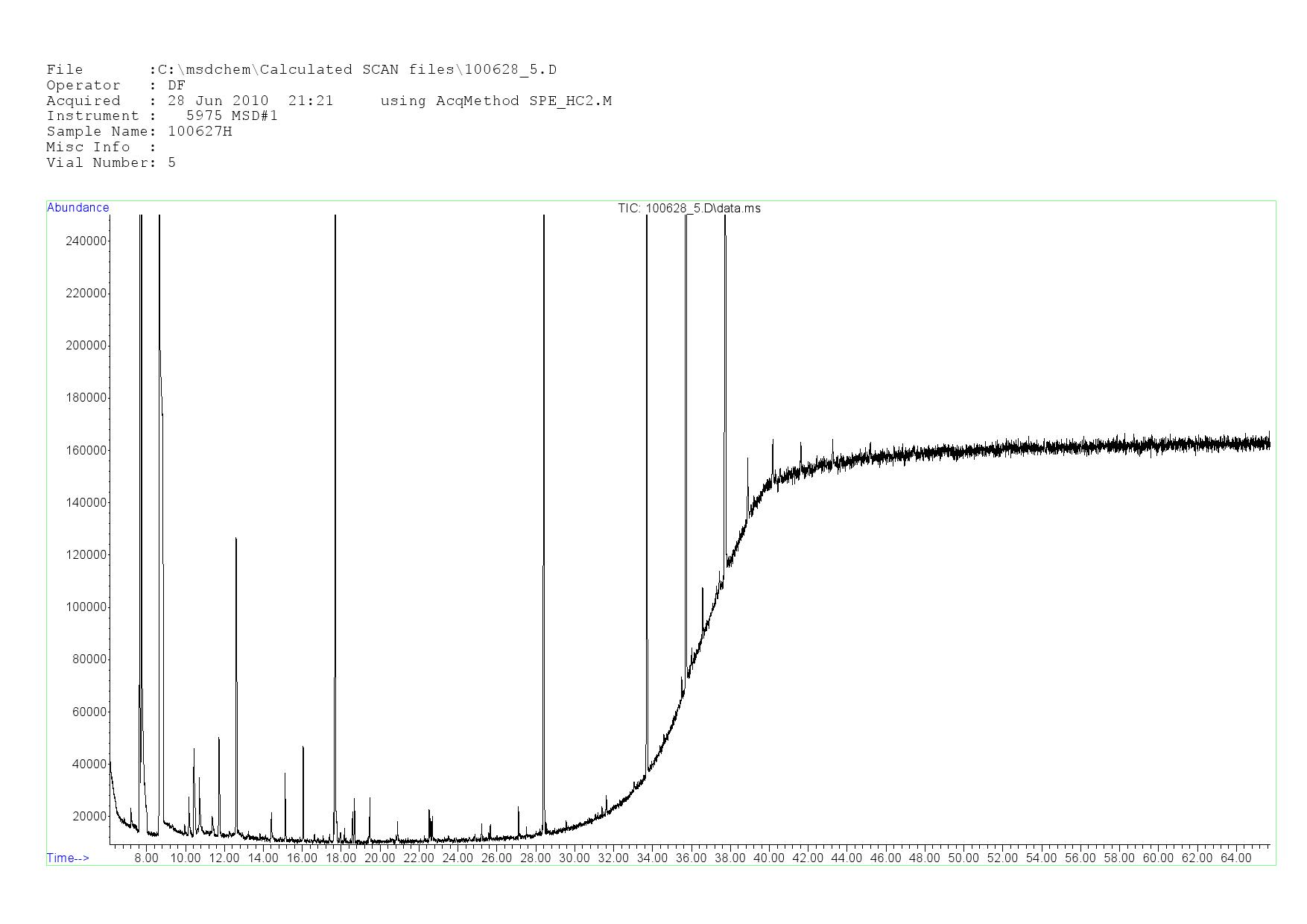The height and width of the screenshot is (924, 1307).
Task: Click the blue Time--> axis label
Action: 68,858
